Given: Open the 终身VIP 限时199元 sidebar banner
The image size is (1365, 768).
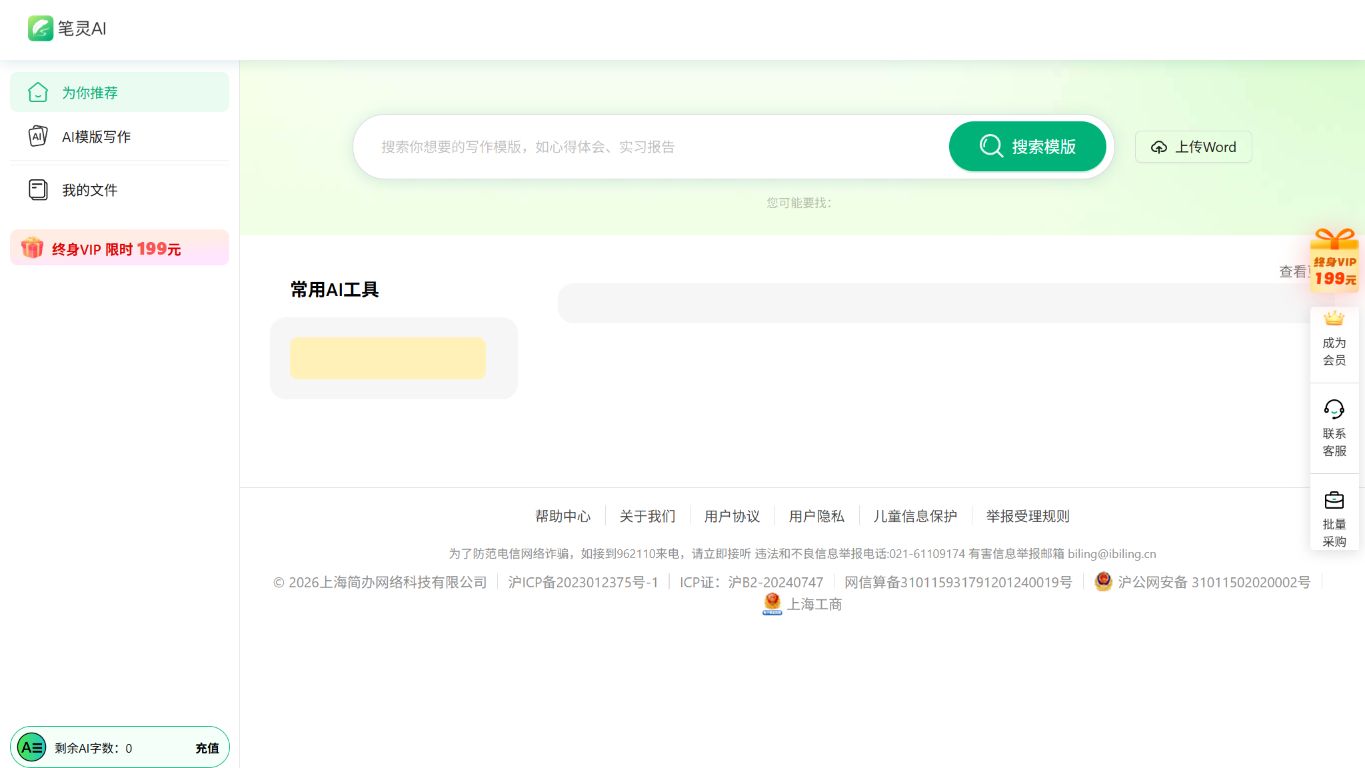Looking at the screenshot, I should point(119,248).
